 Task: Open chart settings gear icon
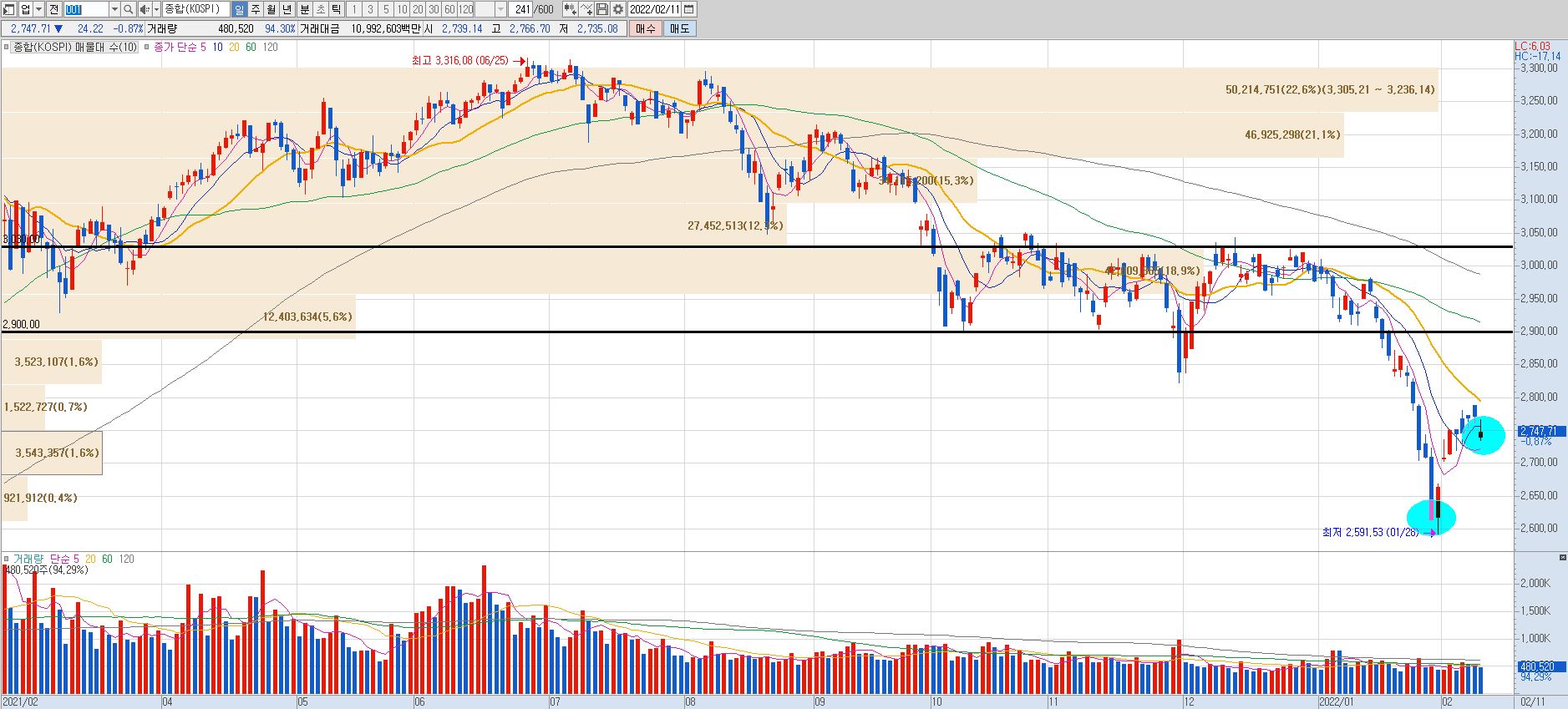[x=618, y=9]
